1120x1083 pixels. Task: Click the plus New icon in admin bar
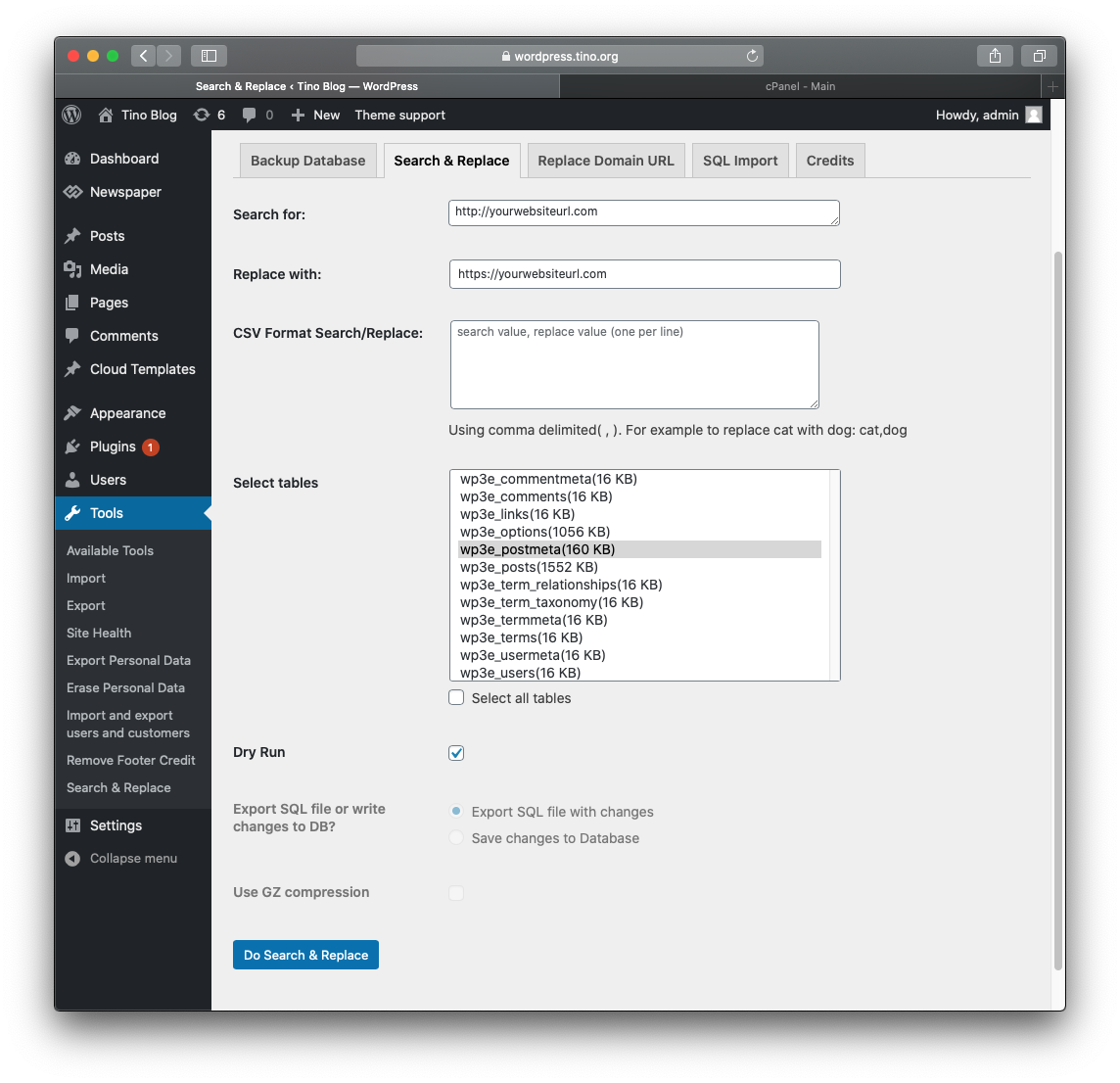(x=298, y=115)
